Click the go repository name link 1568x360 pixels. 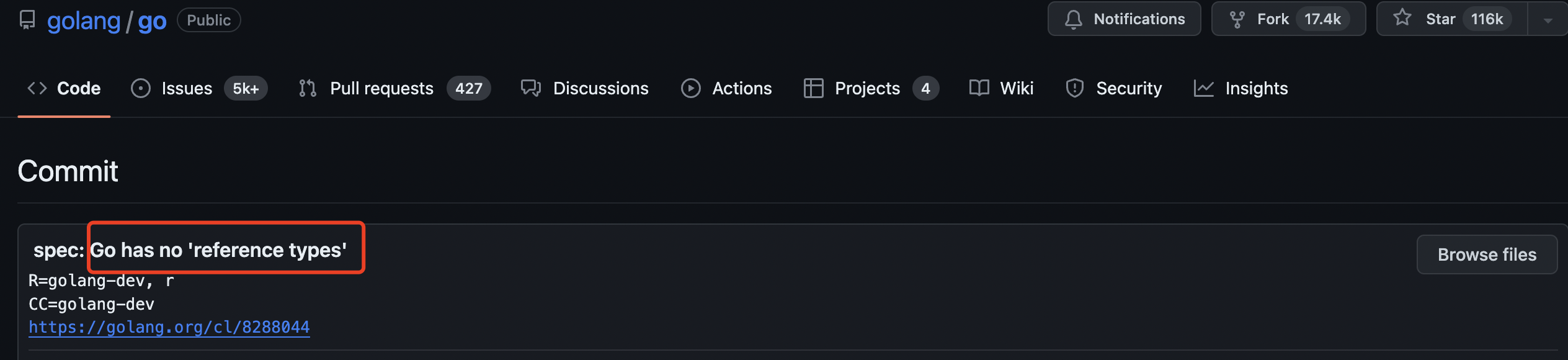pos(152,21)
